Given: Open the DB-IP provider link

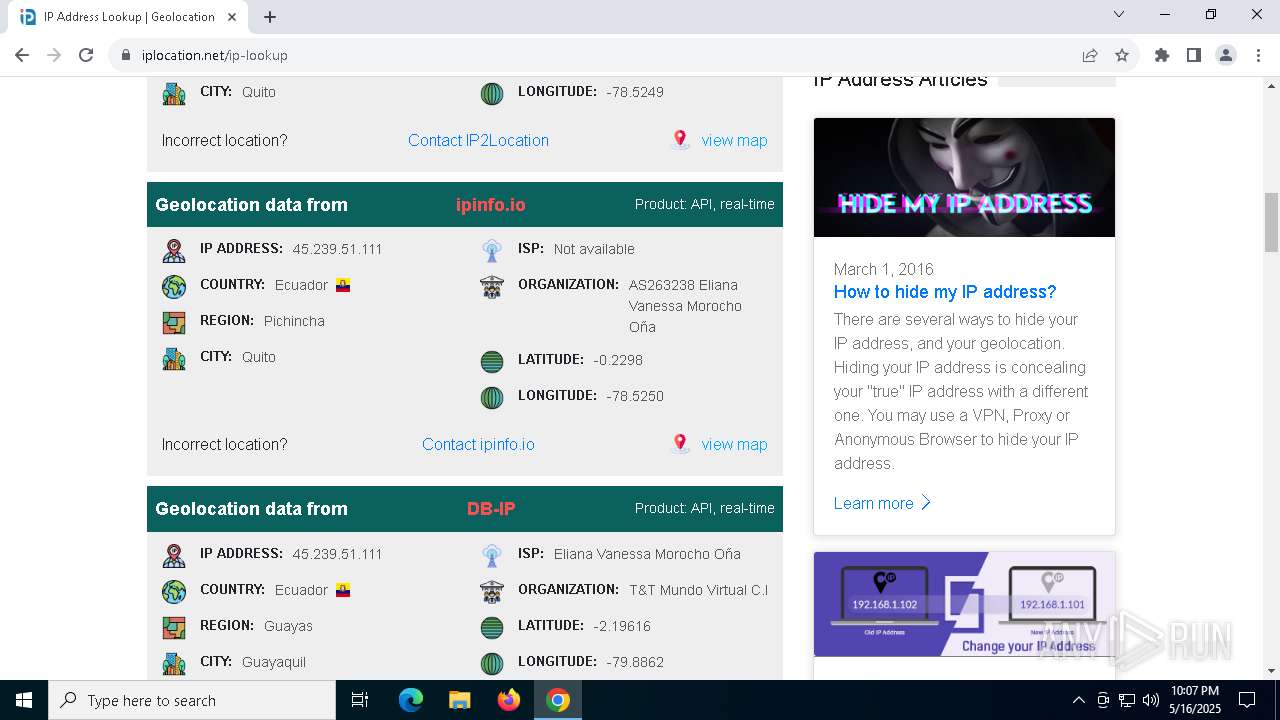Looking at the screenshot, I should pos(491,509).
